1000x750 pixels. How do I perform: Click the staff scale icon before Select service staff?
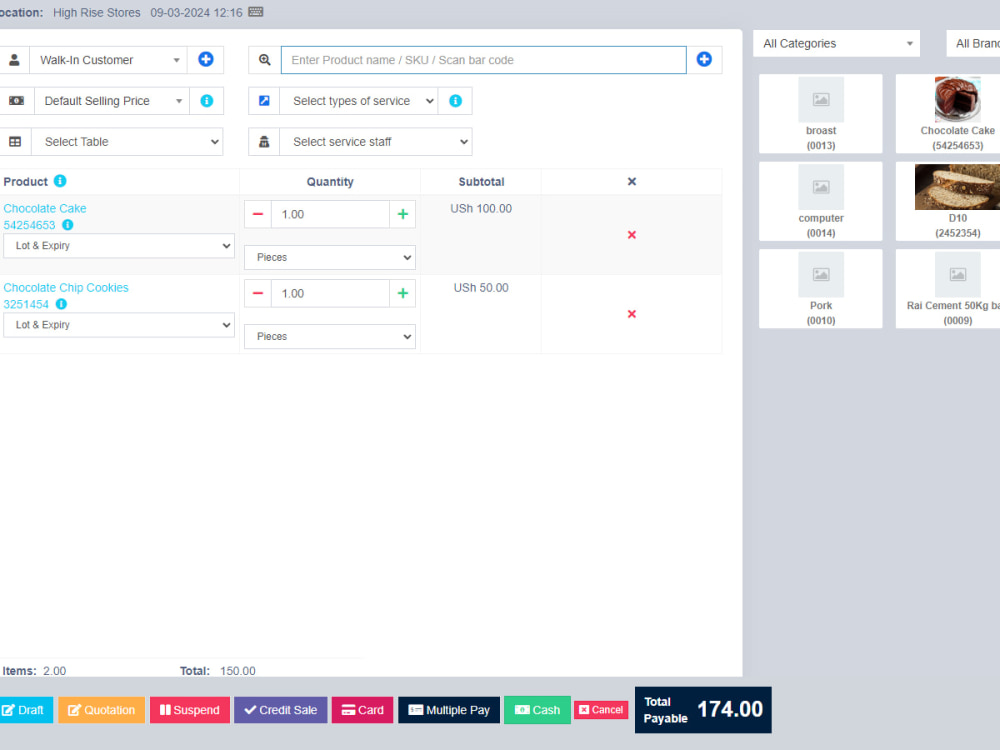(261, 141)
